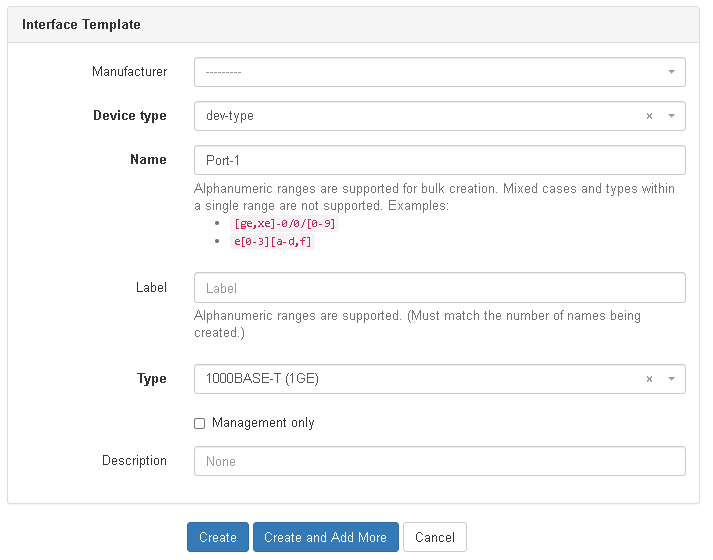Cancel the interface template form
The width and height of the screenshot is (713, 560).
point(435,537)
